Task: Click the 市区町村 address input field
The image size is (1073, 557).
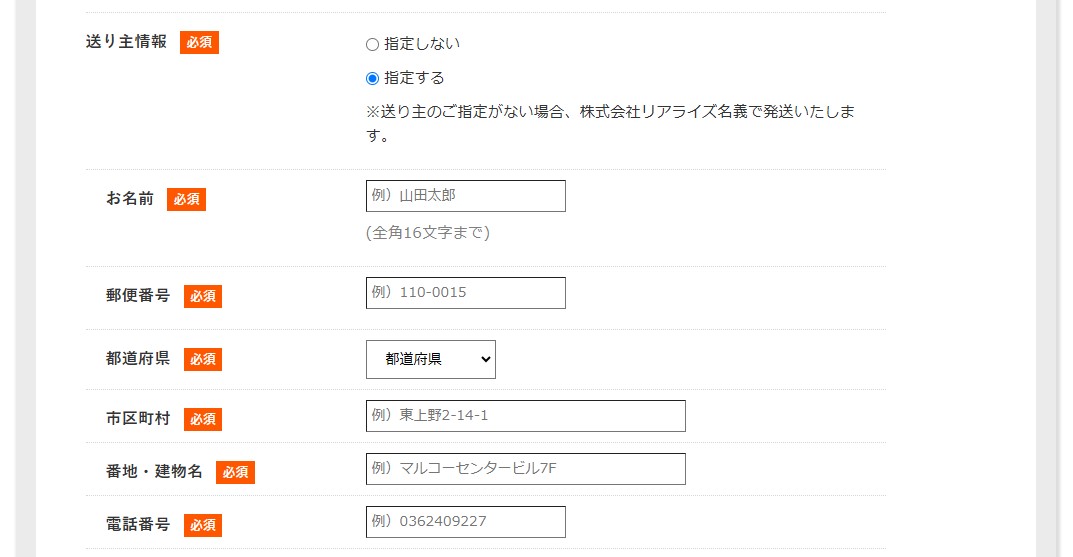Action: click(526, 416)
